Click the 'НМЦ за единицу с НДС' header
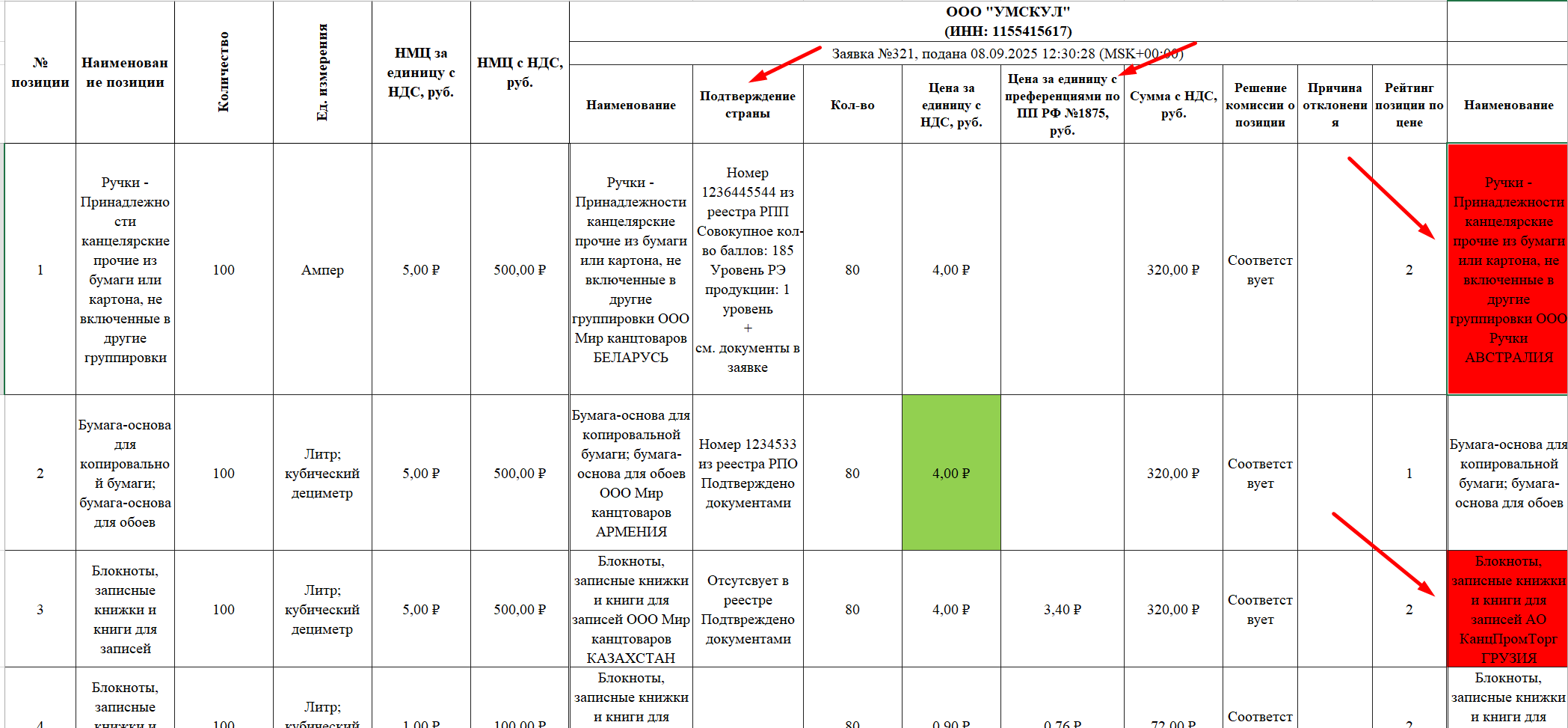 pos(421,73)
